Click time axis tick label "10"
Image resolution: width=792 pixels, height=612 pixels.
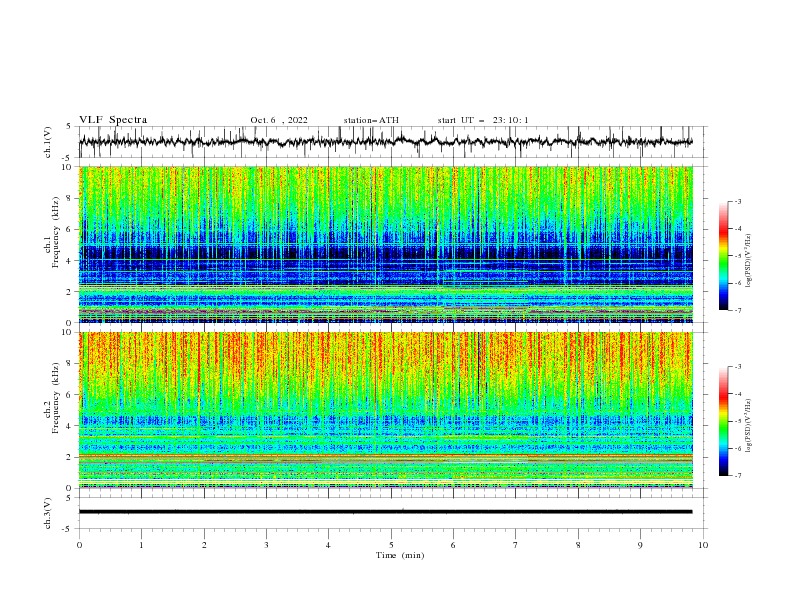[703, 545]
